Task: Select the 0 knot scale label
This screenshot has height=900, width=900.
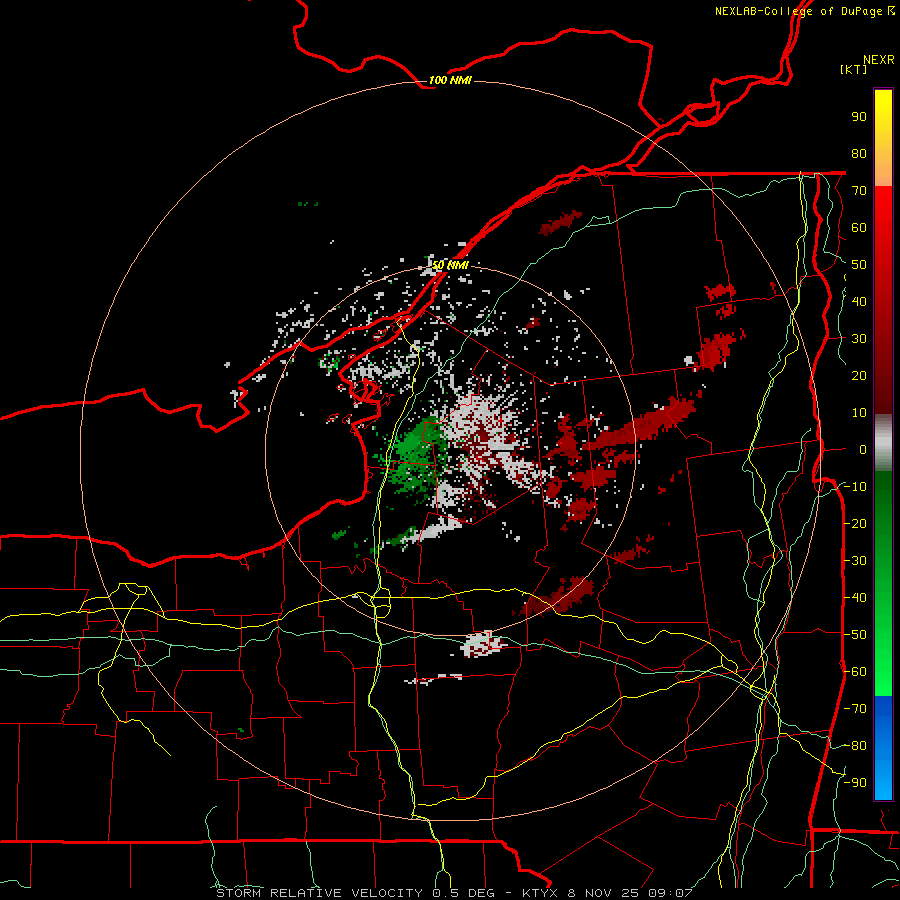Action: 863,450
